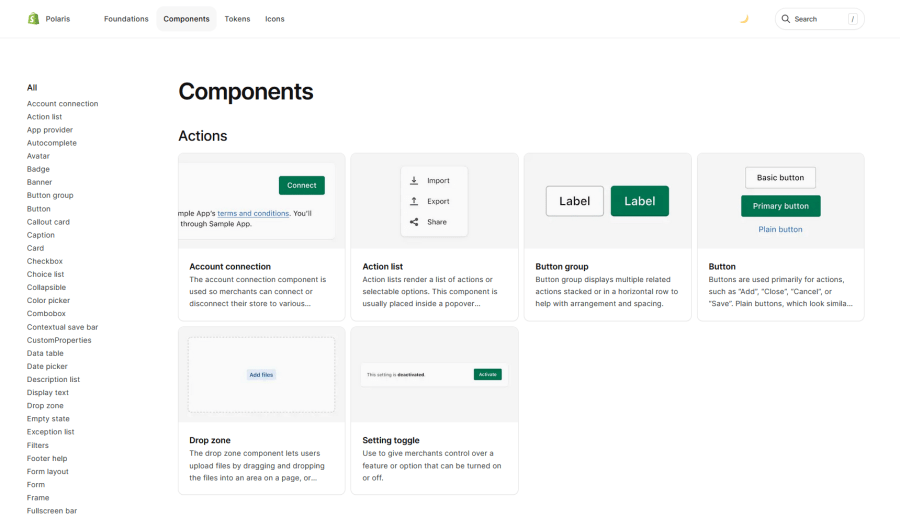Open Exception list in the sidebar
This screenshot has height=517, width=900.
click(x=51, y=432)
